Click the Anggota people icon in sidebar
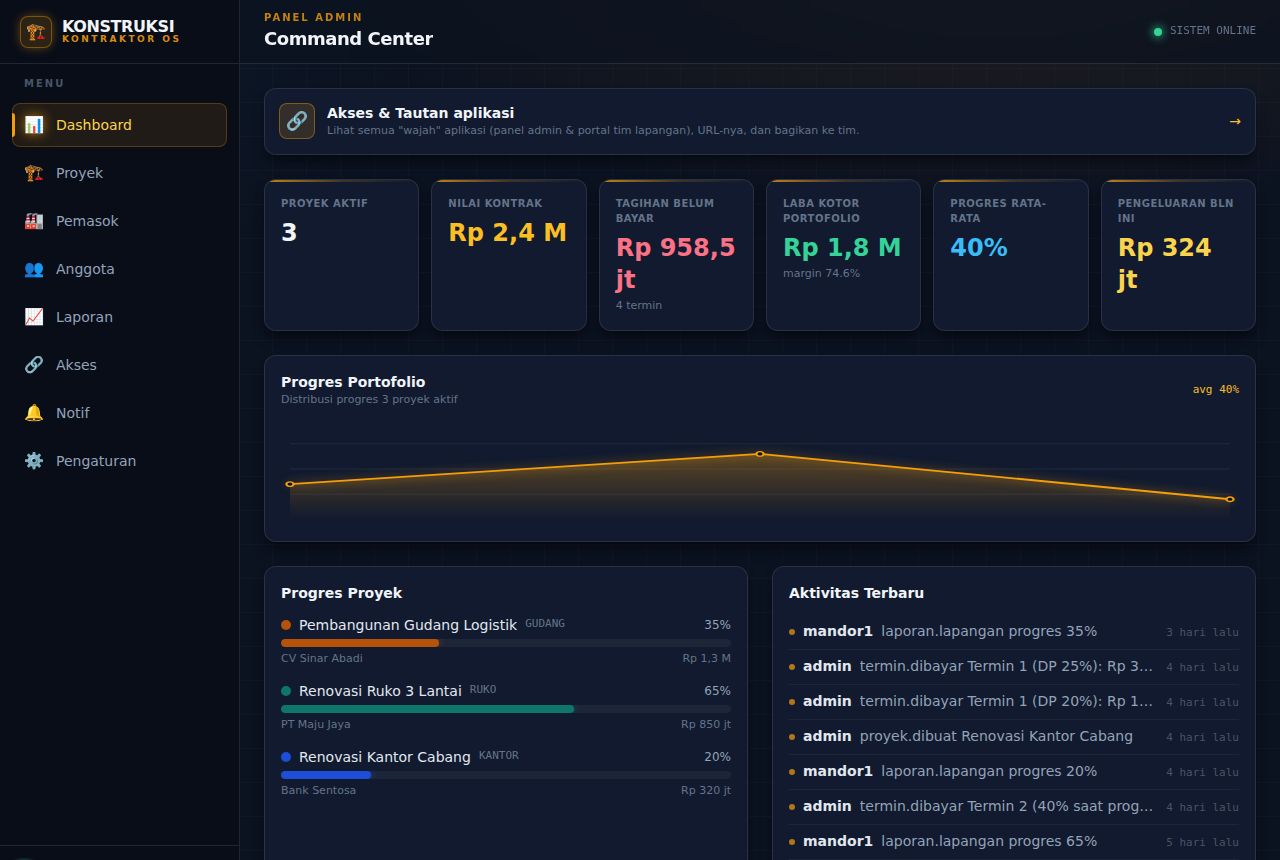 (x=34, y=269)
